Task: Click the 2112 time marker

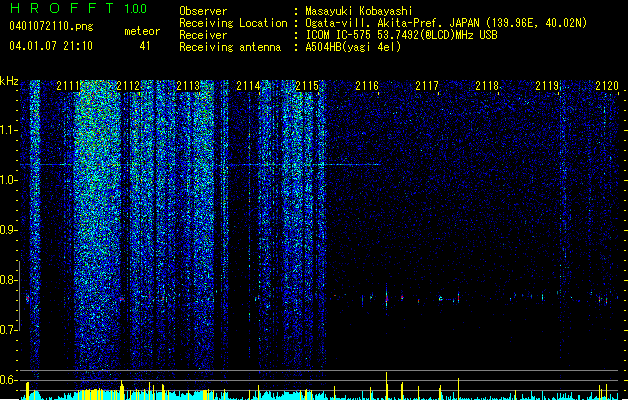Action: 128,86
